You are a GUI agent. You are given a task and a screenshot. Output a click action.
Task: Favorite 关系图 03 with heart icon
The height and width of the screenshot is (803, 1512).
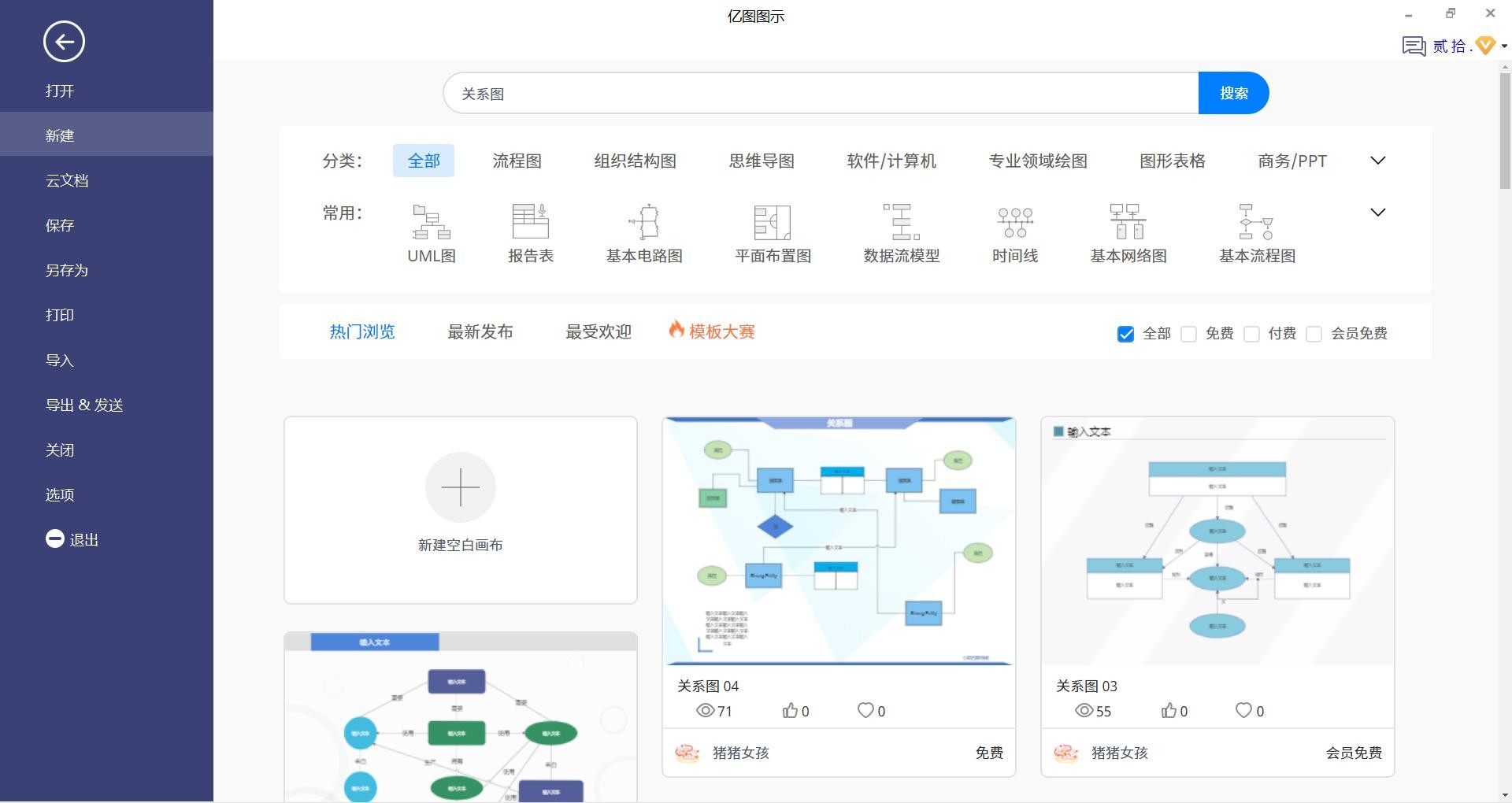[1243, 710]
